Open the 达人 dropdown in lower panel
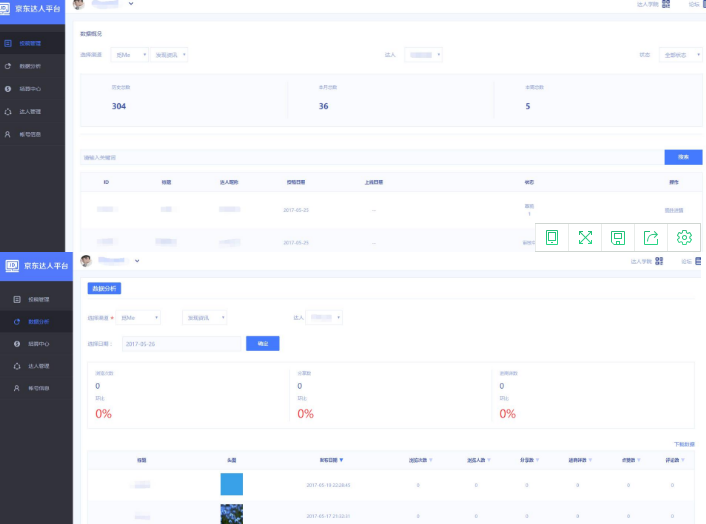 [x=324, y=317]
